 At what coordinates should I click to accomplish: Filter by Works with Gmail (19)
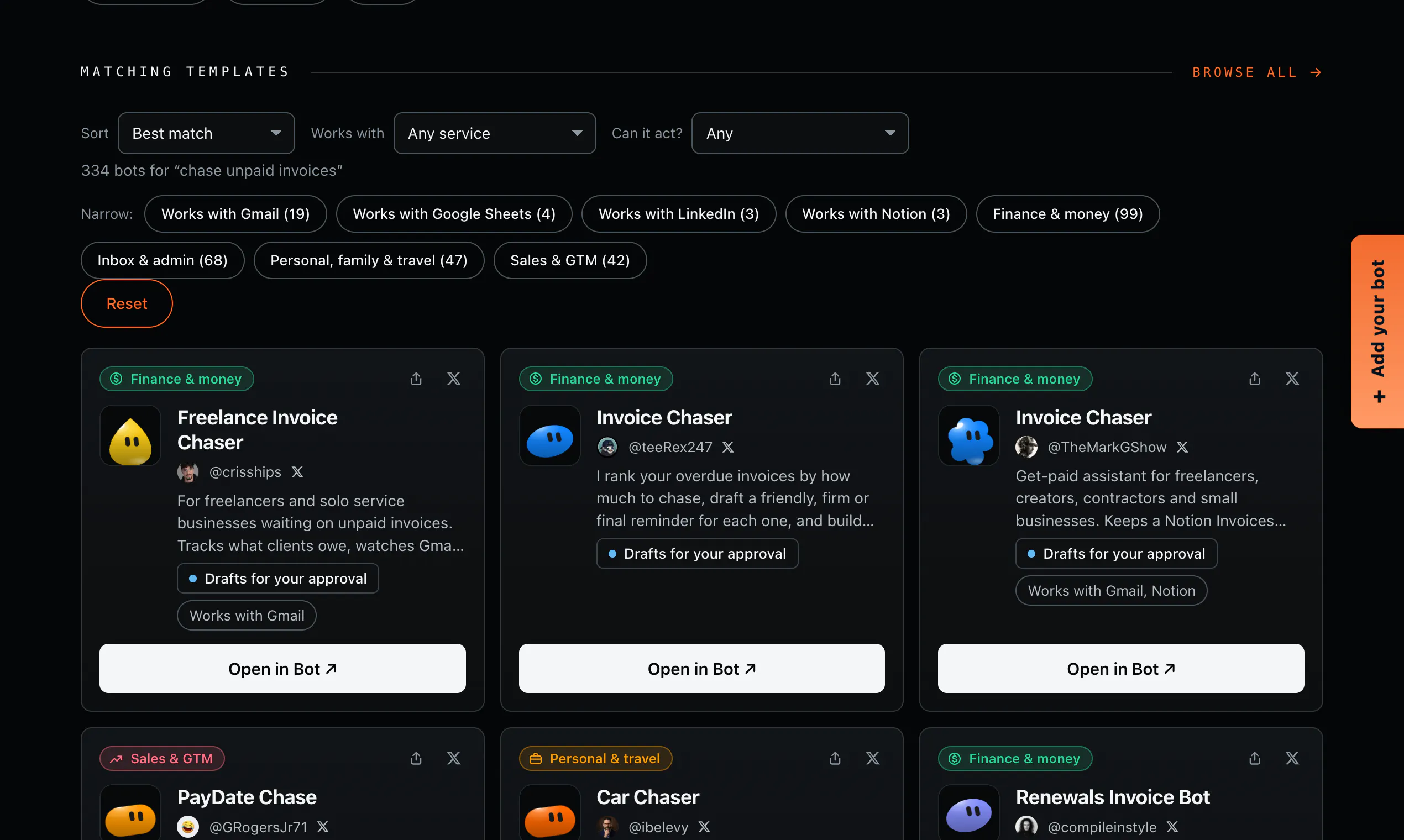coord(235,214)
